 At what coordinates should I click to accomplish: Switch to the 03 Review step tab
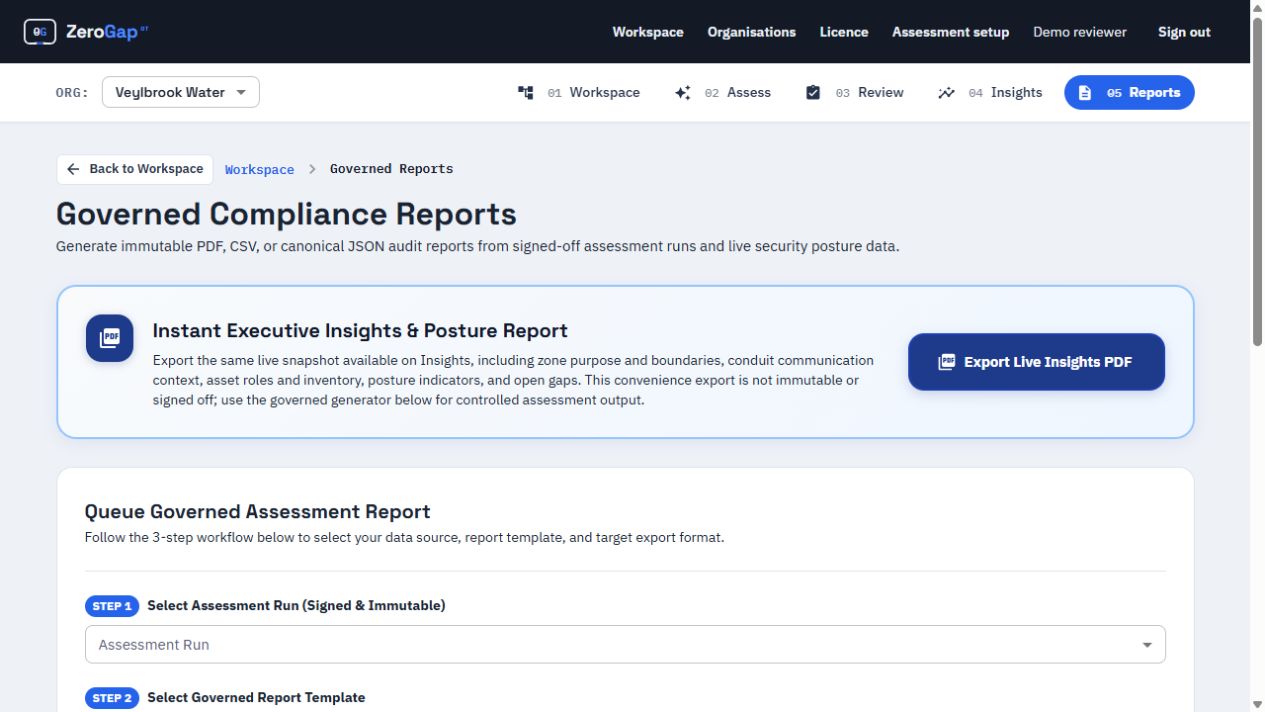[x=855, y=92]
